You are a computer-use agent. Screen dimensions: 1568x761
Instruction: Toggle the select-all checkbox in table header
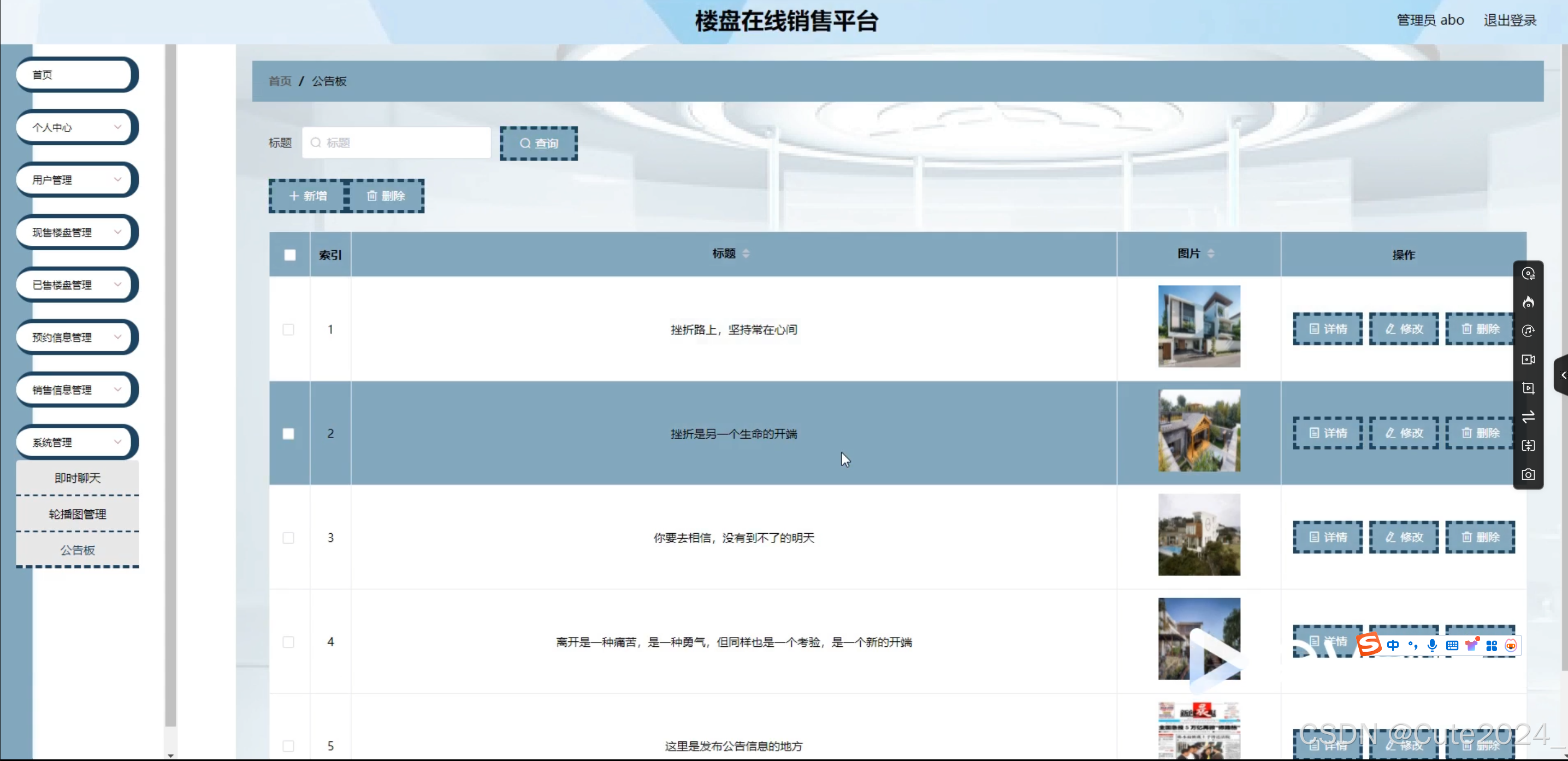pos(290,255)
